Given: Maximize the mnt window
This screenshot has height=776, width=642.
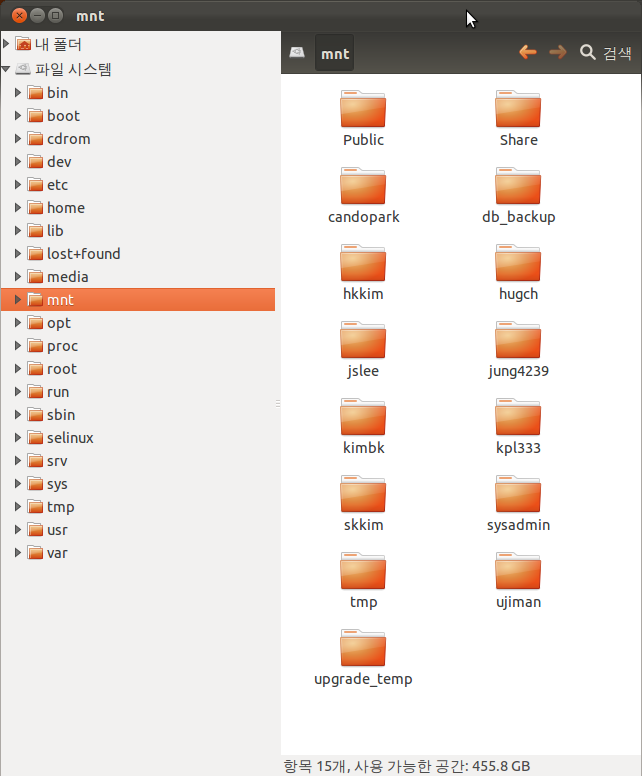Looking at the screenshot, I should tap(55, 15).
